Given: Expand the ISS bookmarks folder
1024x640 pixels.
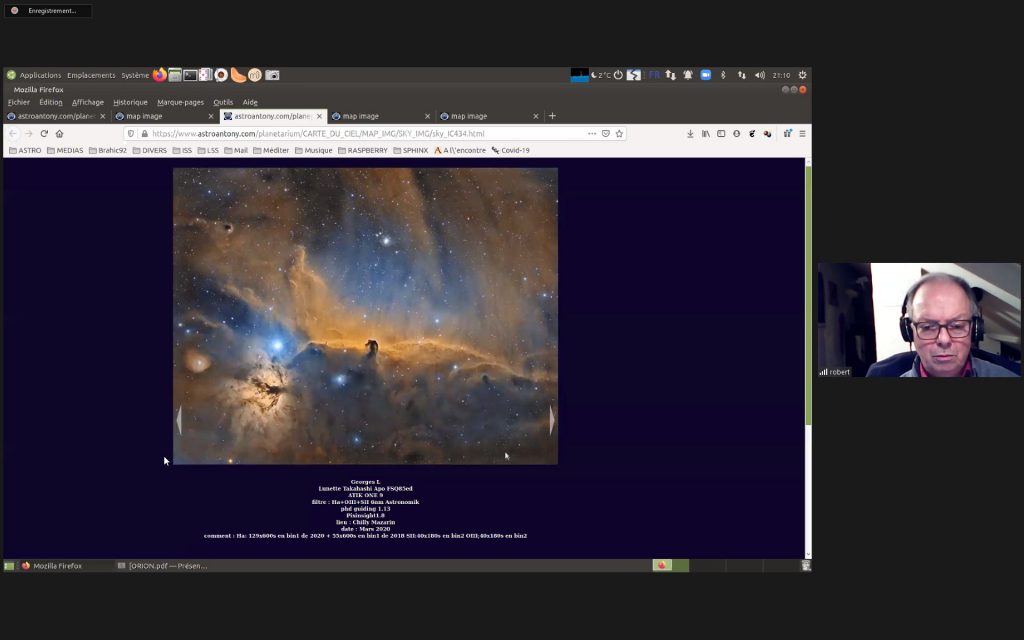Looking at the screenshot, I should [182, 150].
